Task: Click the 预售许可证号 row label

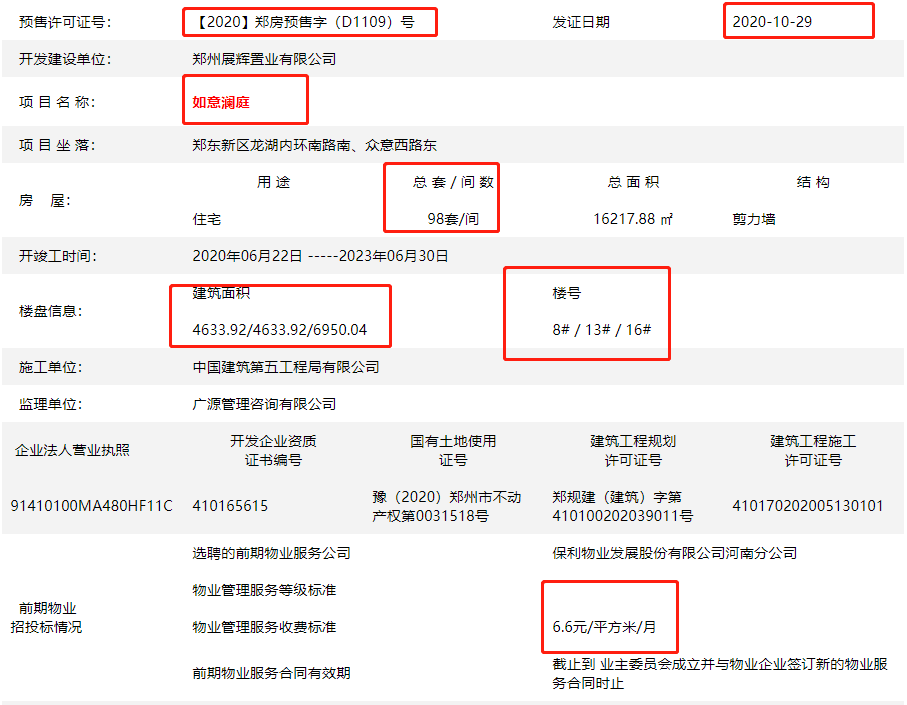Action: click(x=65, y=22)
